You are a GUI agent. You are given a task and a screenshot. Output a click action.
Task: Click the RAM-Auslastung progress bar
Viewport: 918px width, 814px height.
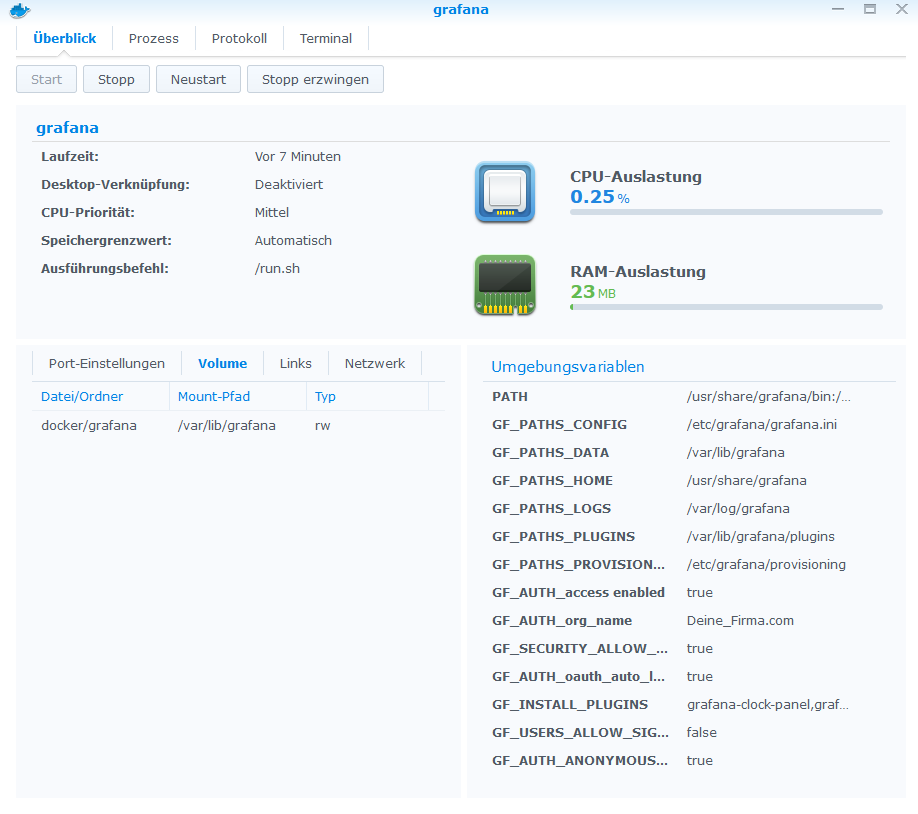click(x=726, y=307)
